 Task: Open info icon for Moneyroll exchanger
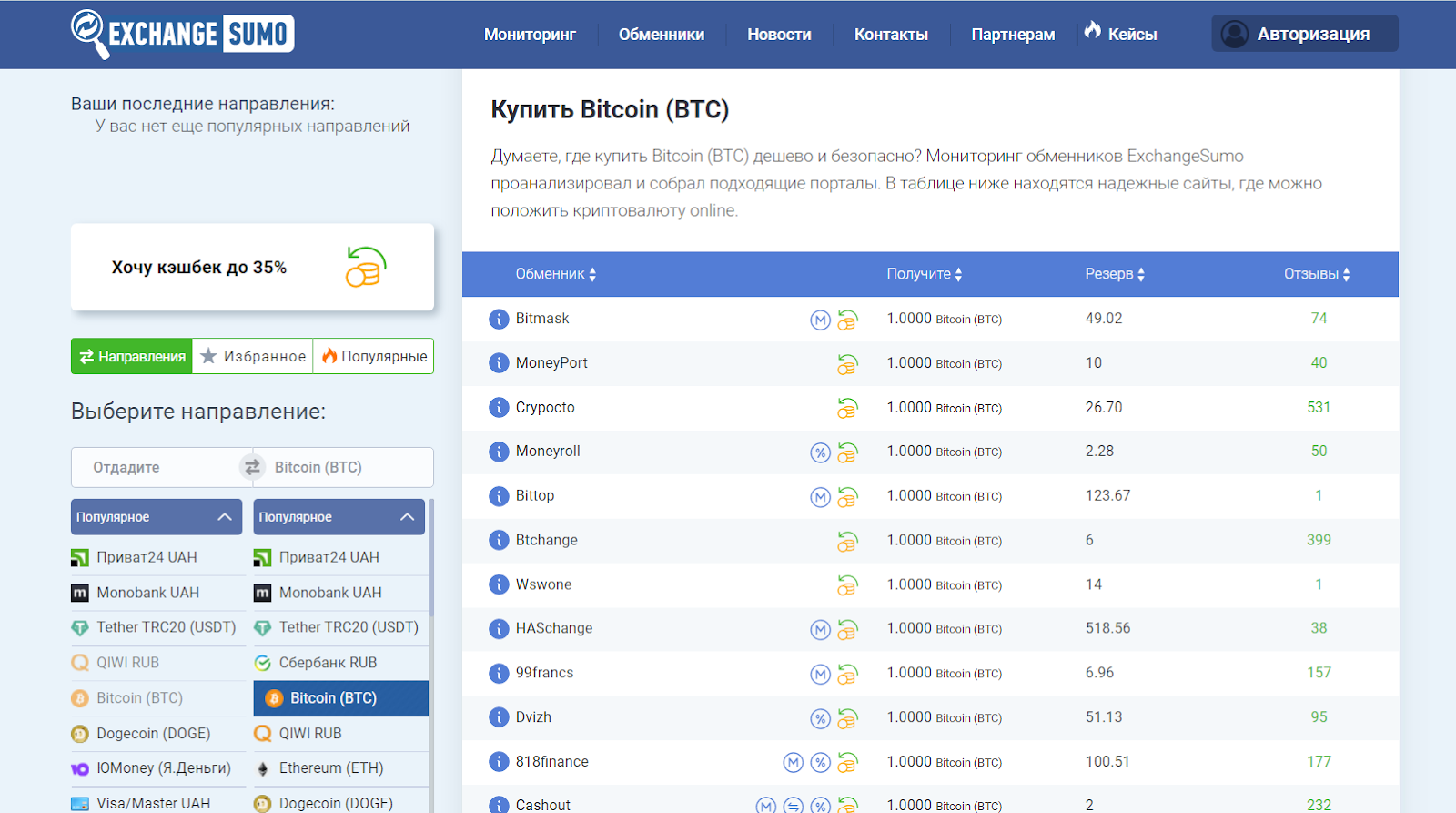pyautogui.click(x=499, y=452)
